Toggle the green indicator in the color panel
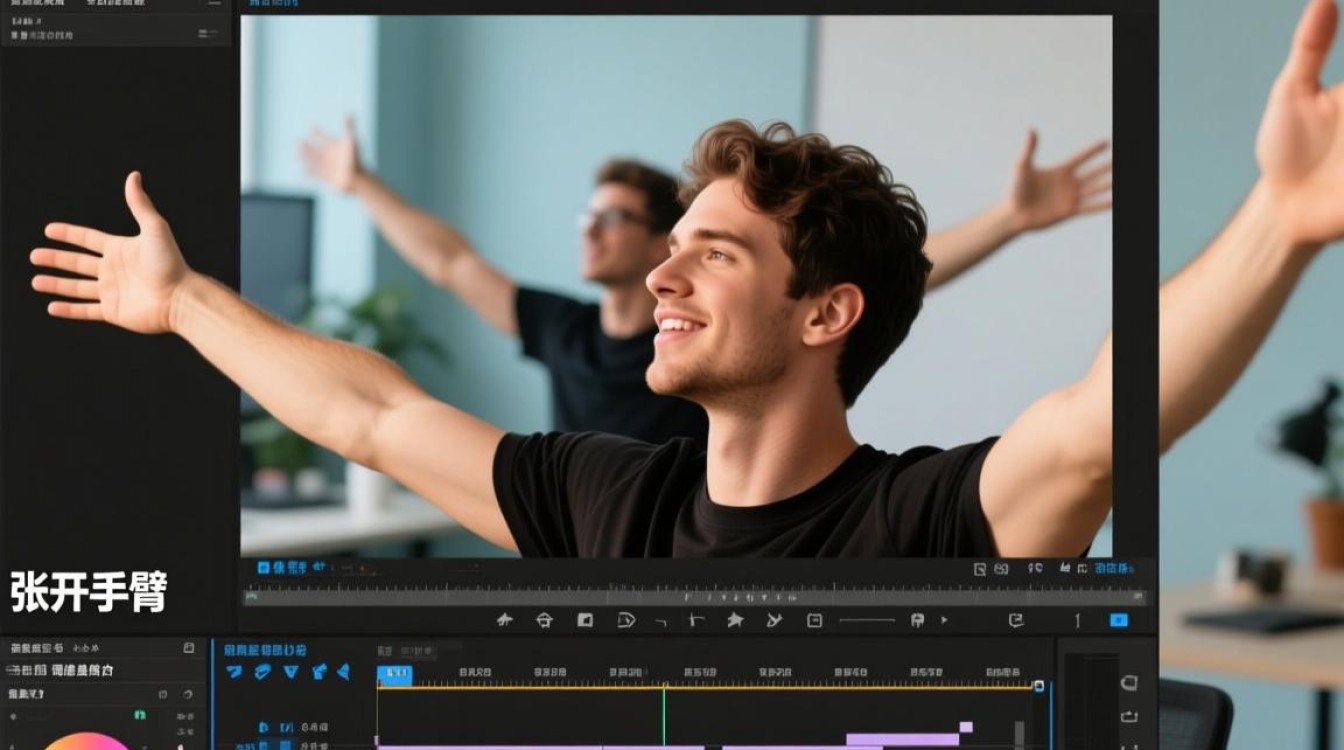The width and height of the screenshot is (1344, 750). [x=140, y=715]
